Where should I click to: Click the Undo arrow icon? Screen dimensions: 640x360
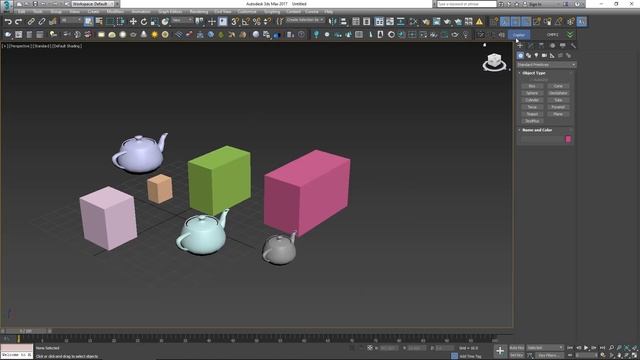(x=8, y=22)
